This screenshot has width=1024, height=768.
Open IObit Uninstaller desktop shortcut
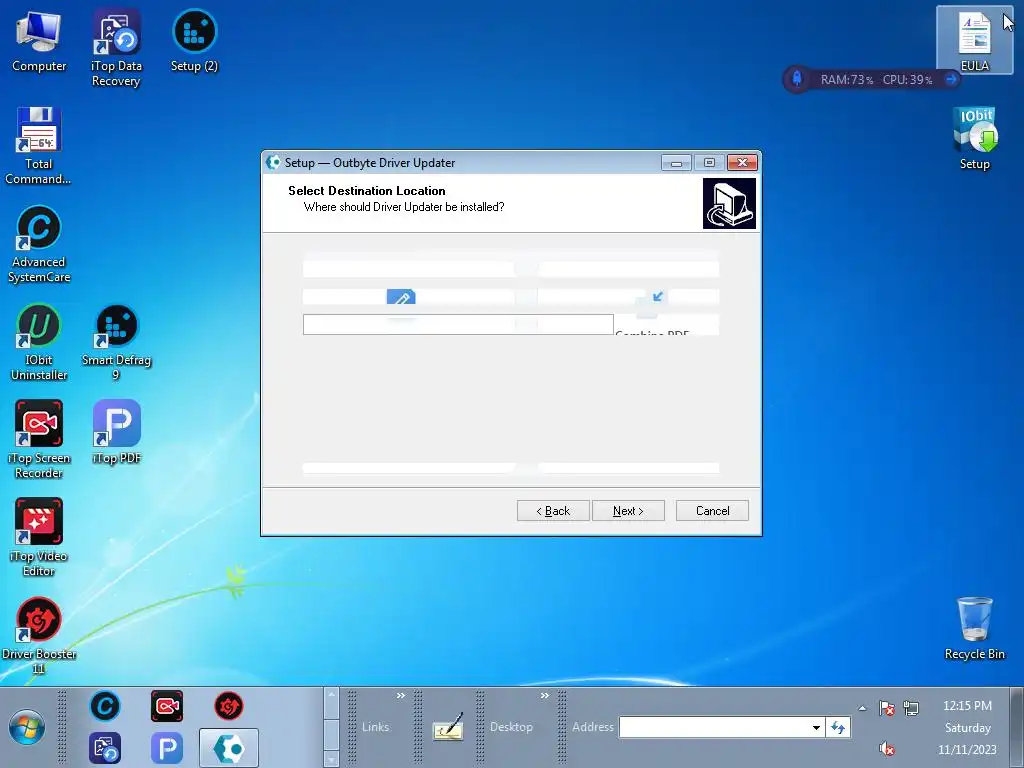pyautogui.click(x=39, y=342)
